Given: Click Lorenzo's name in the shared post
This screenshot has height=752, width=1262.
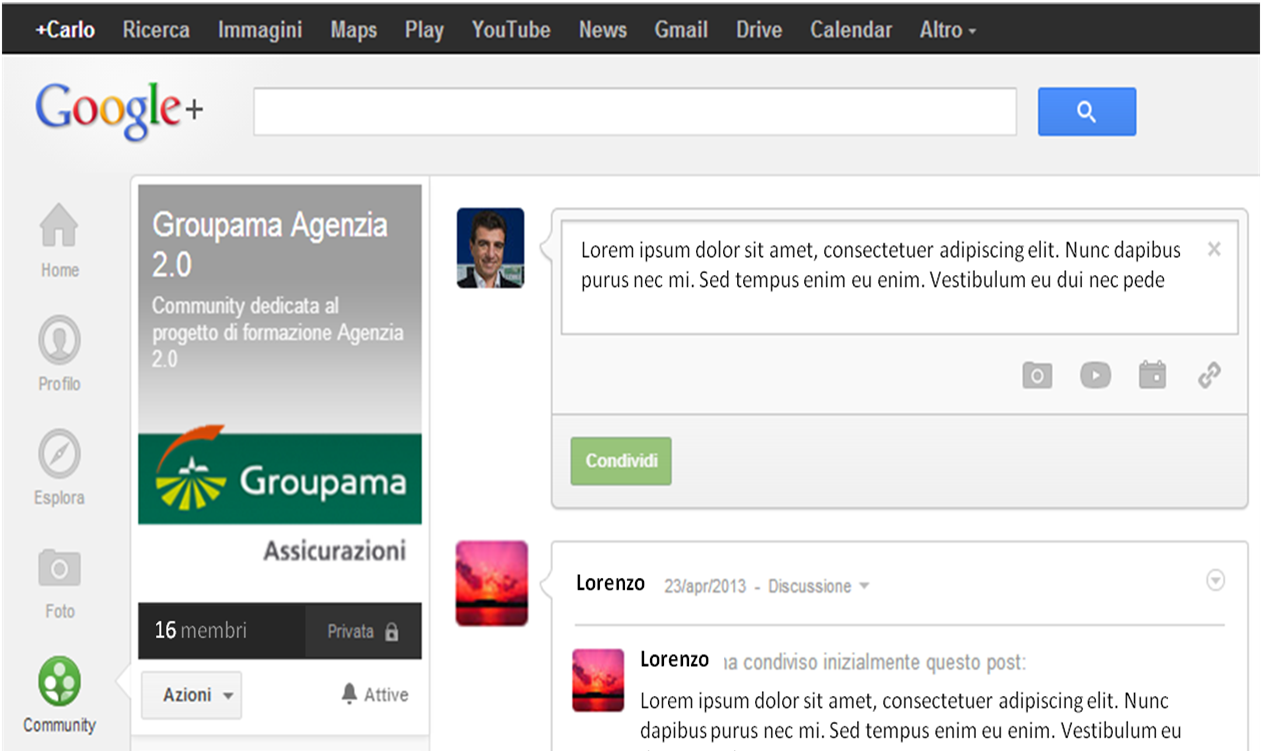Looking at the screenshot, I should pos(674,660).
